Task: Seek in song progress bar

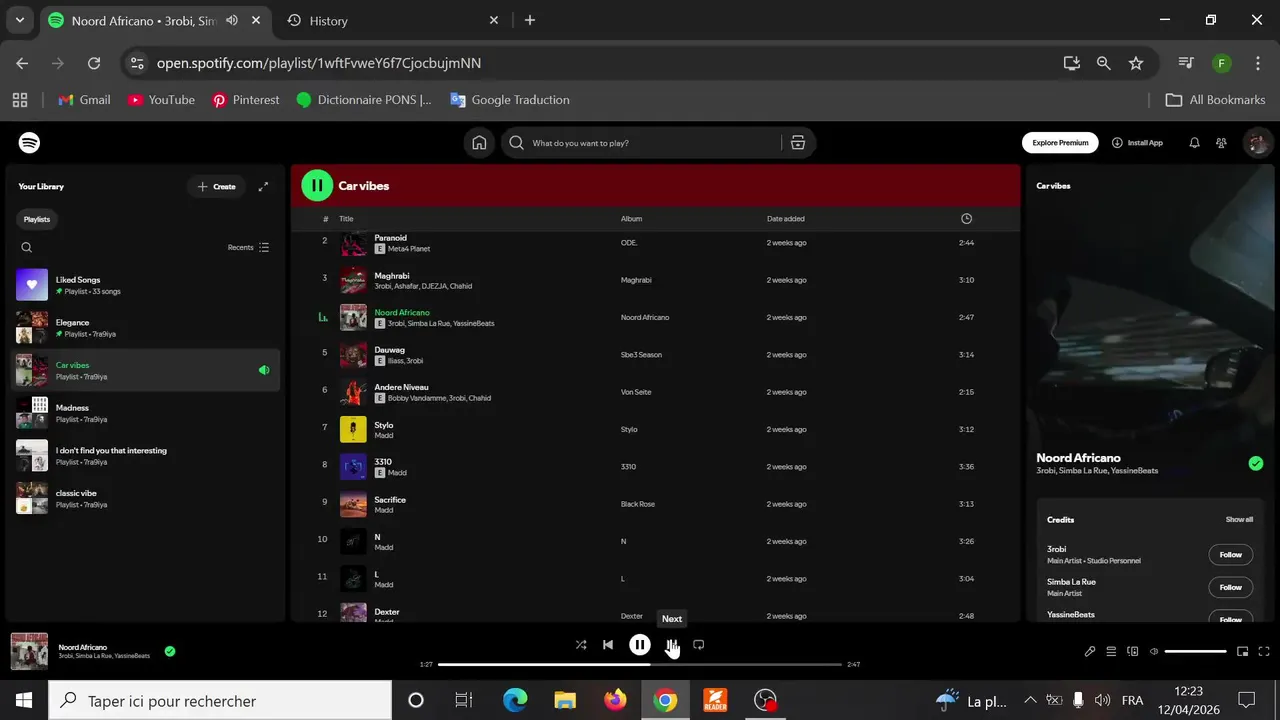Action: 640,664
